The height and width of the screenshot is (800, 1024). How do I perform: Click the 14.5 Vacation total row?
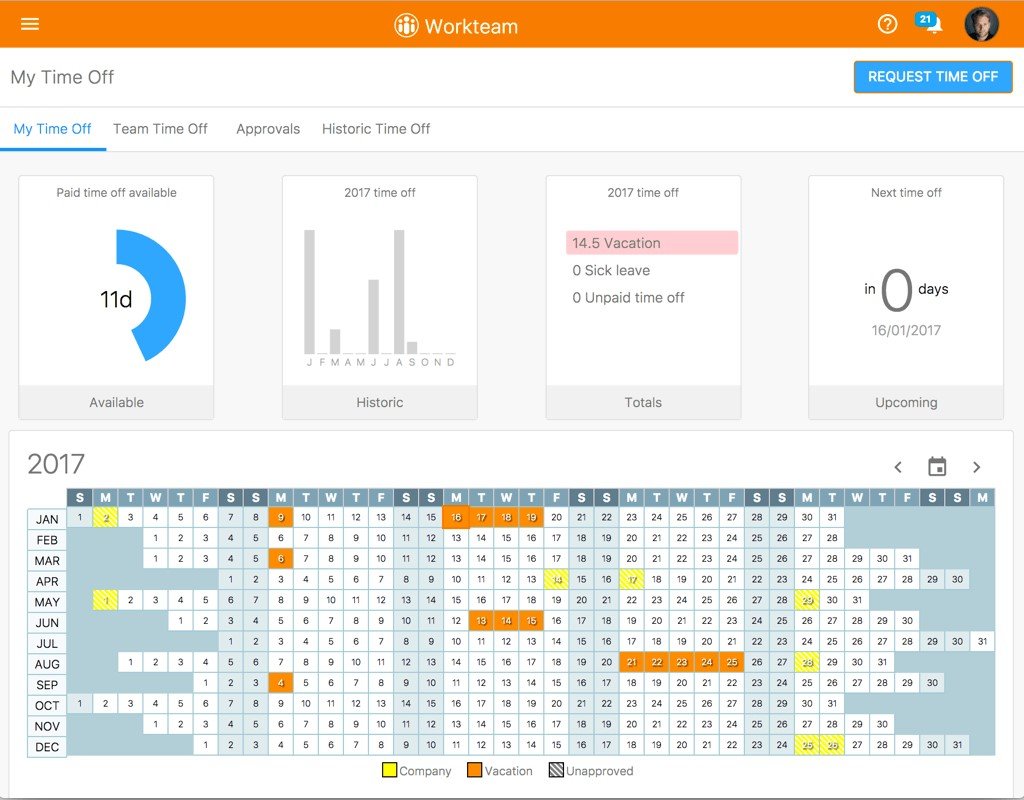[x=652, y=242]
